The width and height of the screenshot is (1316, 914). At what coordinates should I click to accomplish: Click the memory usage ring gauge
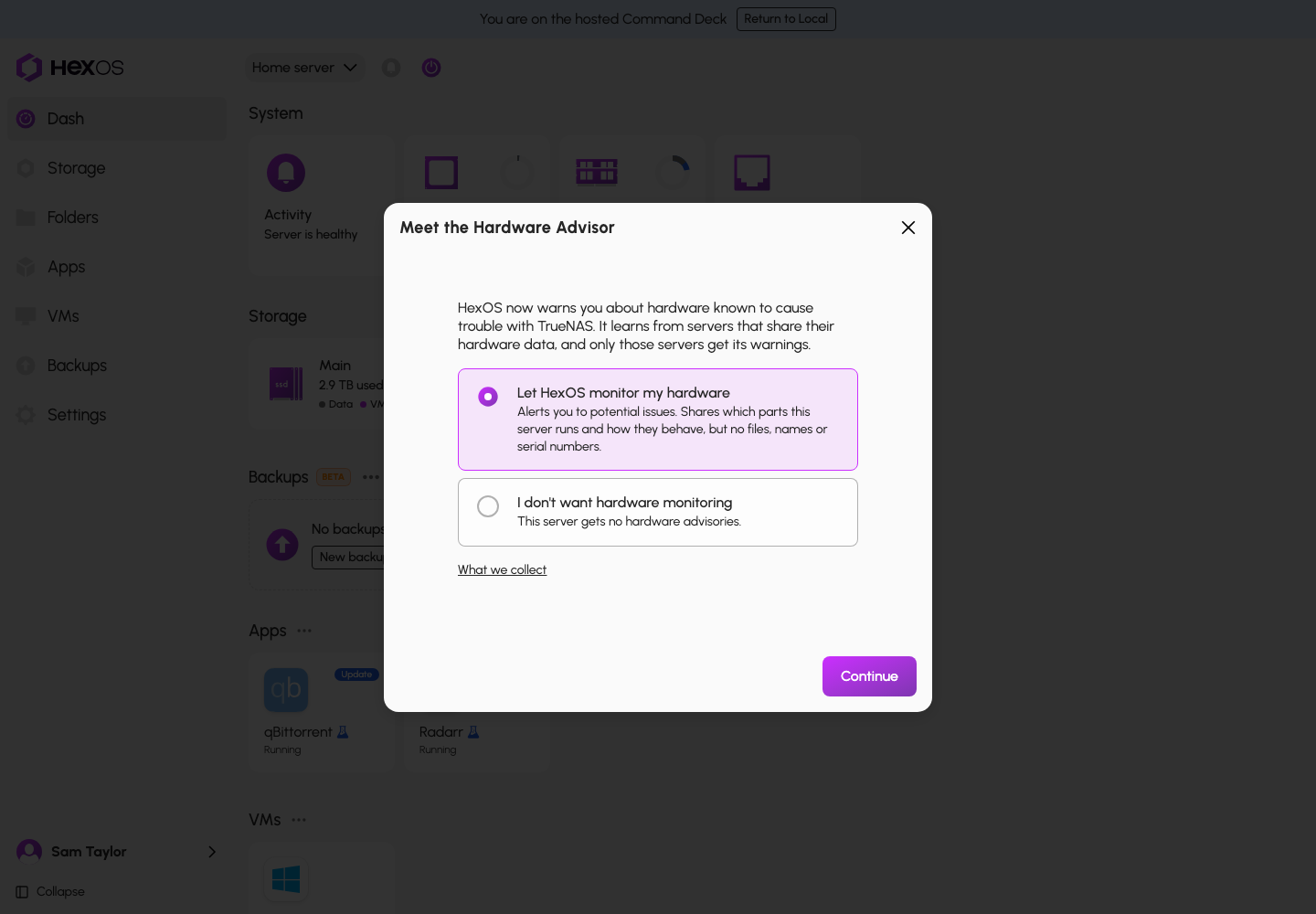(x=674, y=172)
